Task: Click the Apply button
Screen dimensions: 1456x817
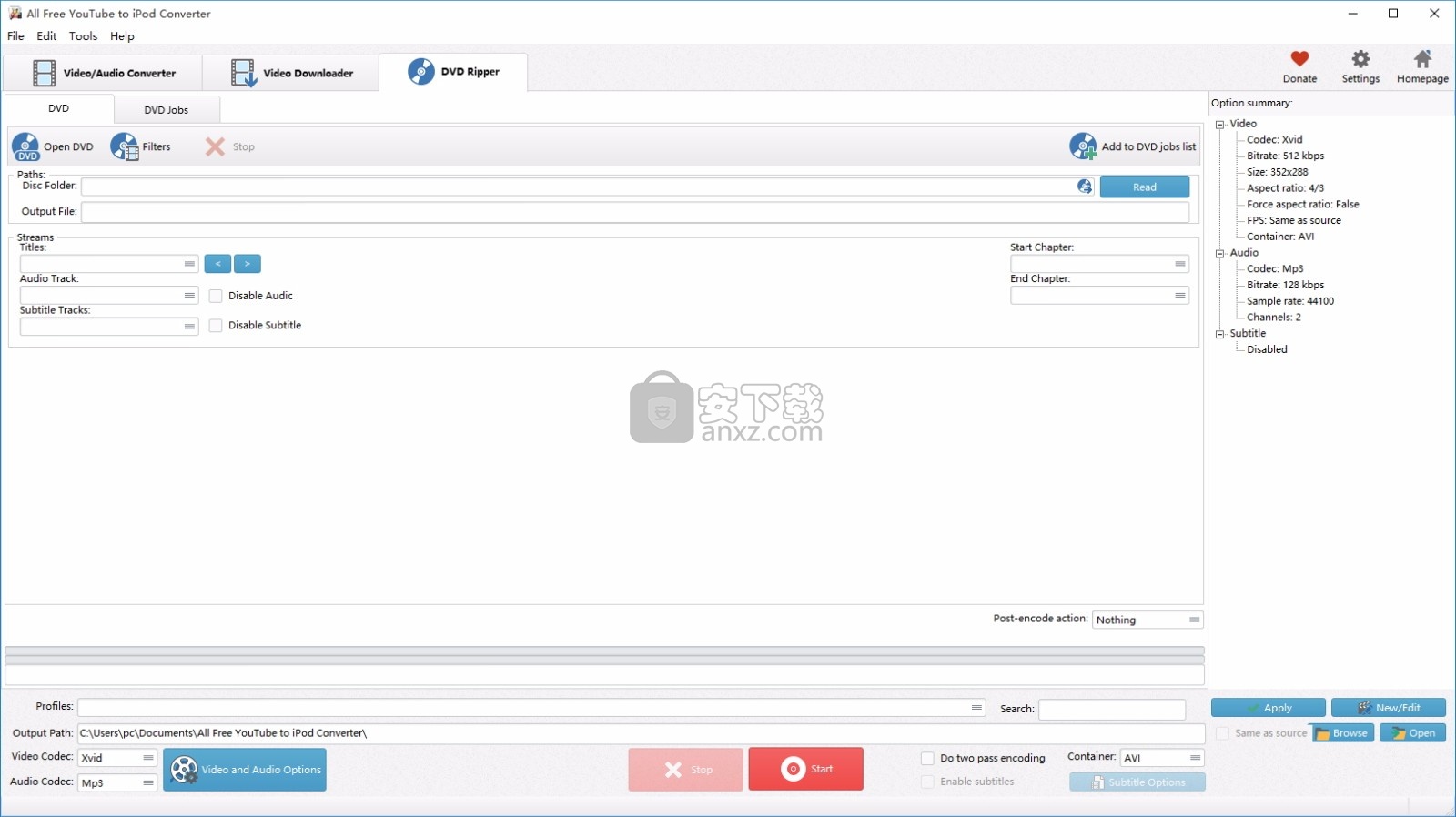Action: pyautogui.click(x=1269, y=708)
